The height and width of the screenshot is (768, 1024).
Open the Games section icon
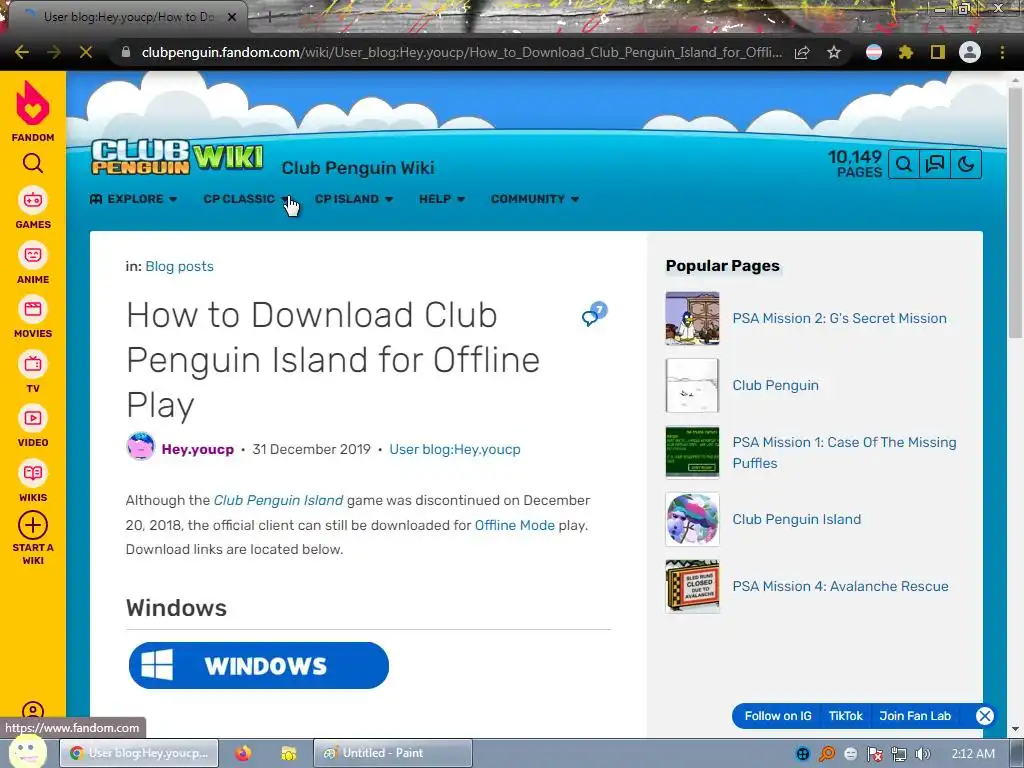[33, 200]
